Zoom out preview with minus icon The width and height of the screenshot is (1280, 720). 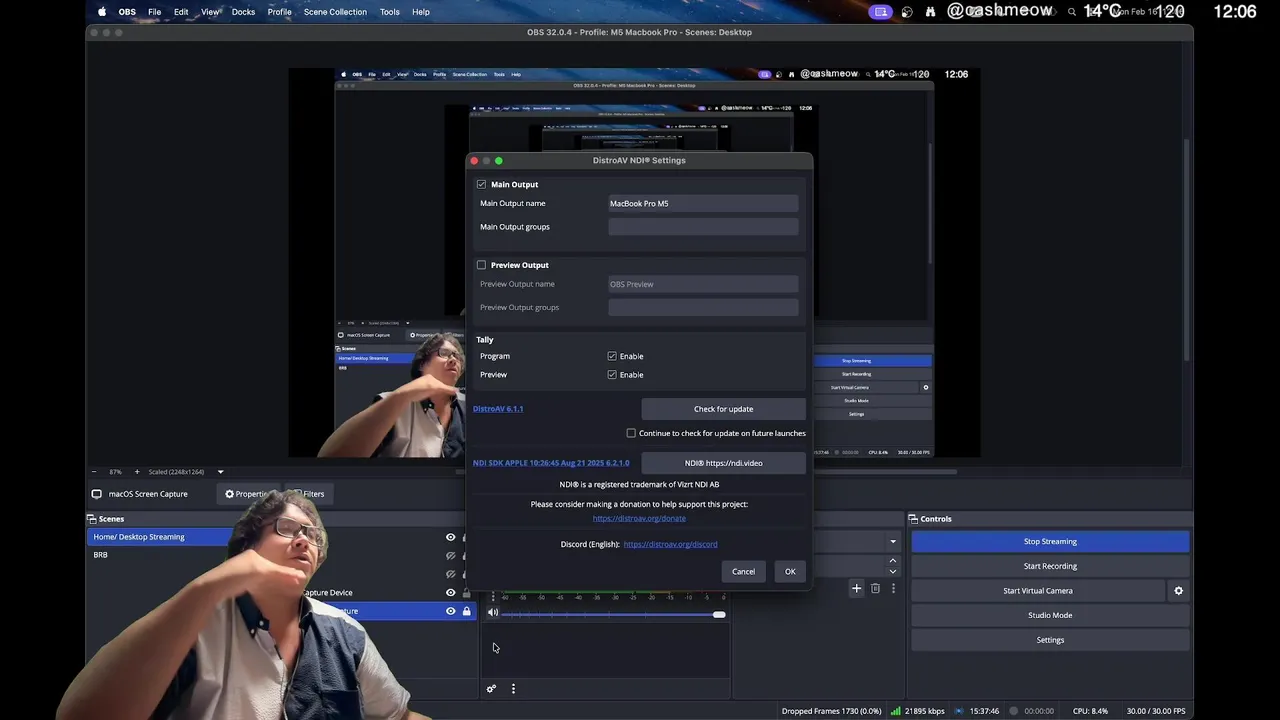pos(94,472)
